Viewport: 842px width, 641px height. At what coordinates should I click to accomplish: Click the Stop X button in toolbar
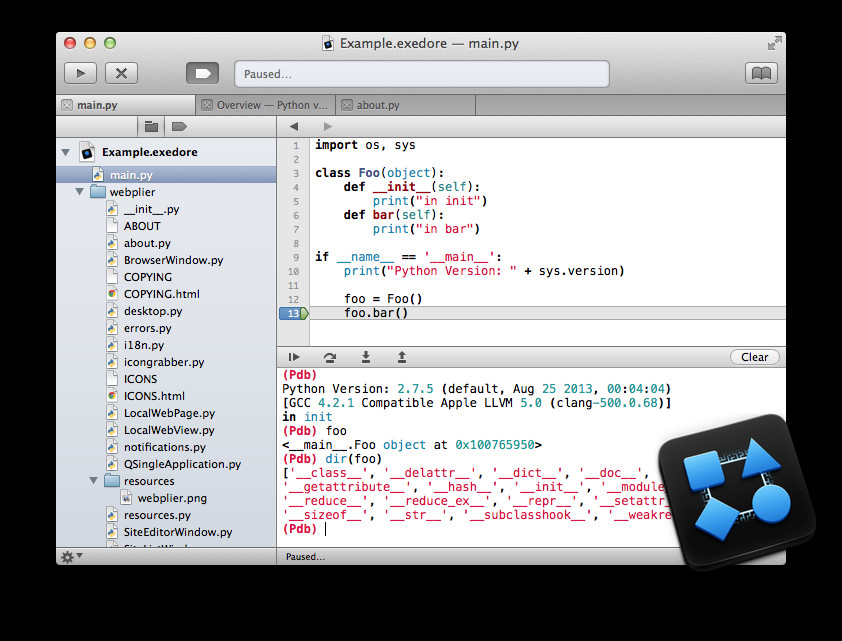[121, 74]
